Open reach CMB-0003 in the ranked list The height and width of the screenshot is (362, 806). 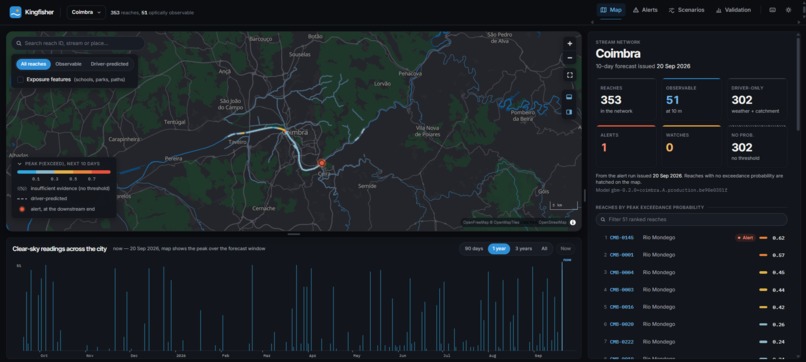tap(691, 290)
